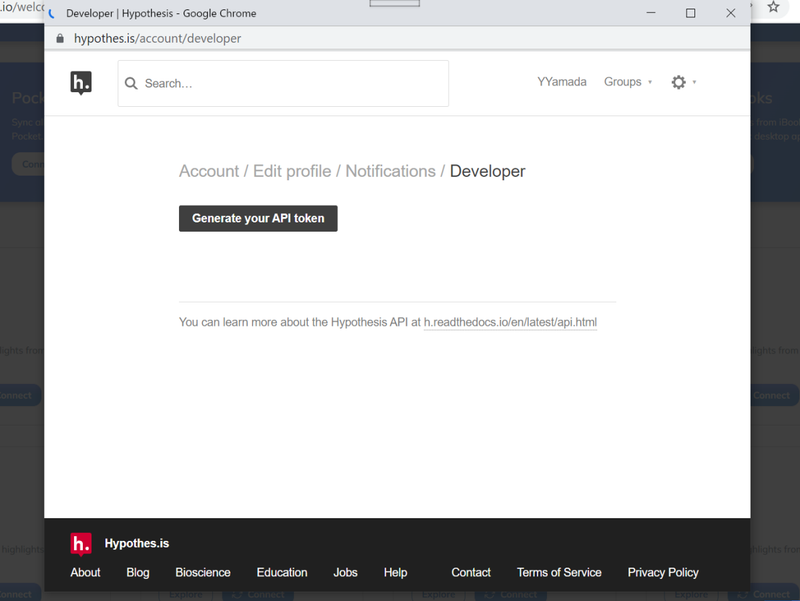
Task: Click Generate your API token button
Action: pyautogui.click(x=258, y=218)
